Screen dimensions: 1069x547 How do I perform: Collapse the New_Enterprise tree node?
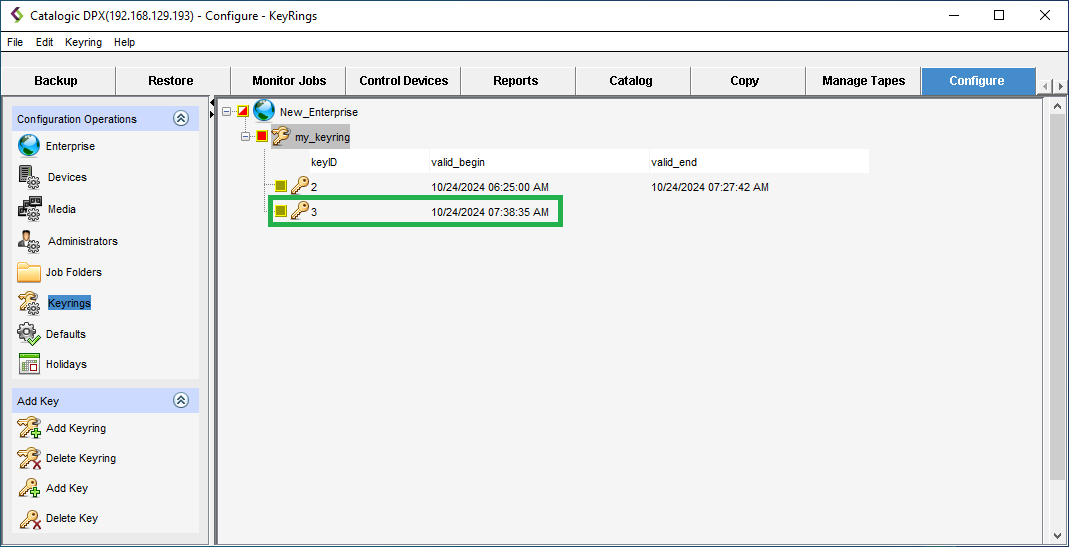coord(227,112)
